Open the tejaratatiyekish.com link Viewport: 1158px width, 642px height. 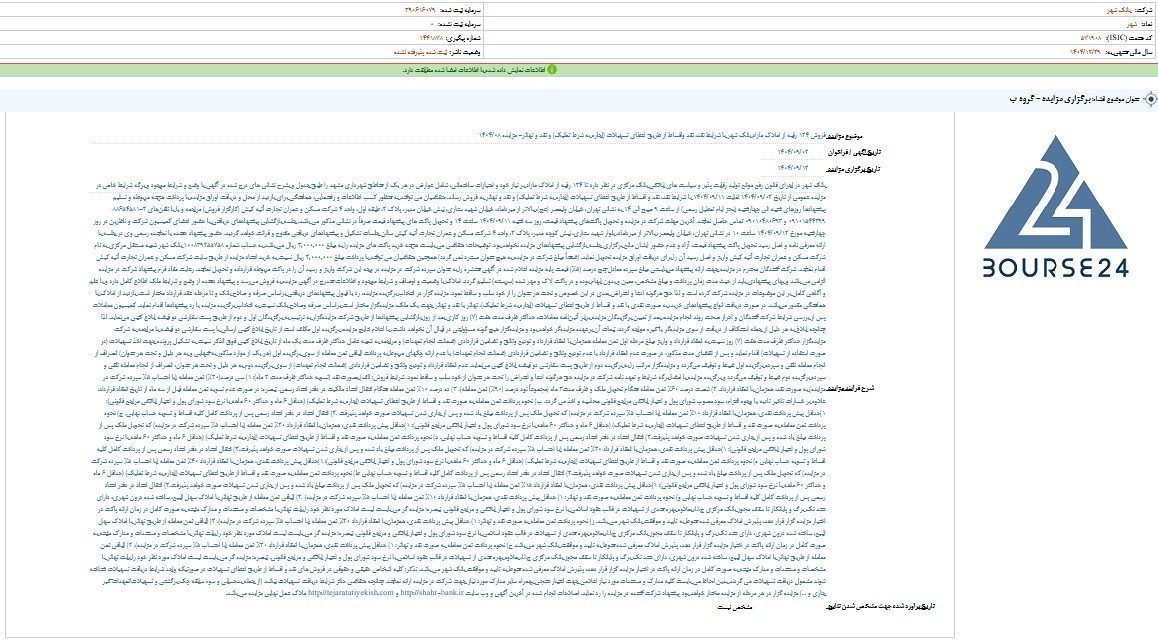click(x=351, y=593)
